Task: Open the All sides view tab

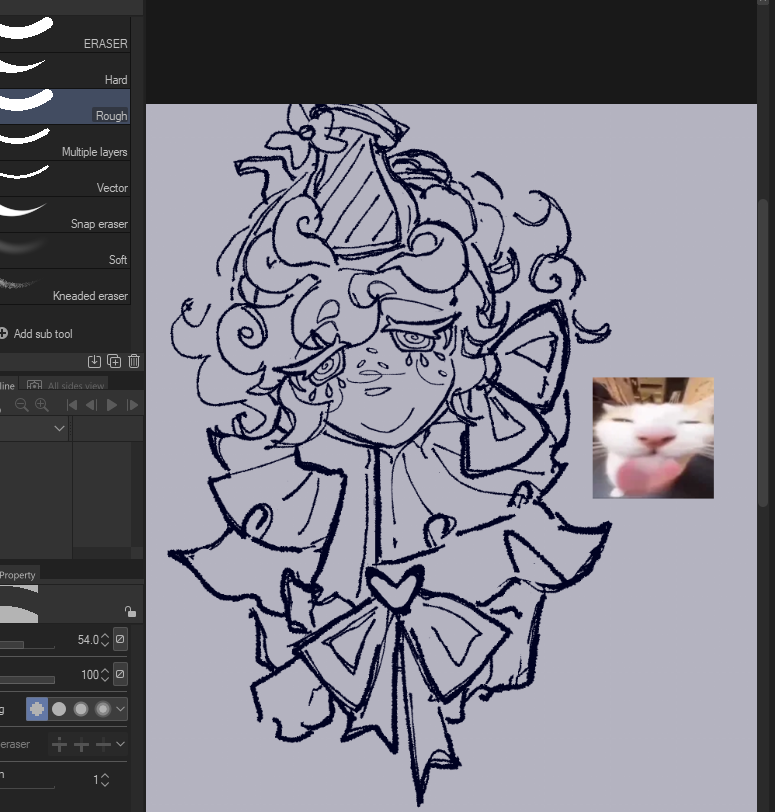Action: (x=65, y=385)
